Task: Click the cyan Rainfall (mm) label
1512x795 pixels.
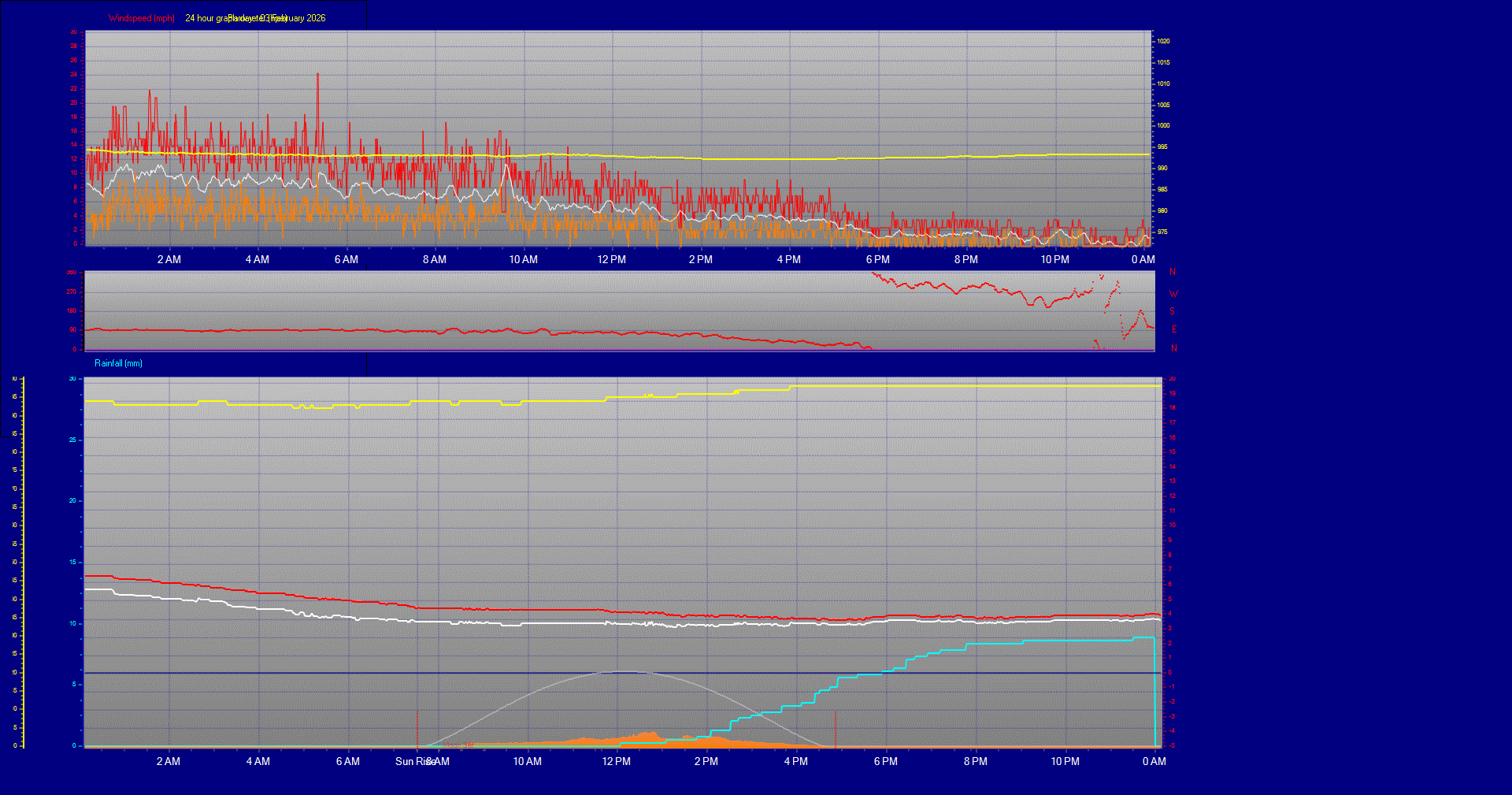Action: [x=118, y=363]
